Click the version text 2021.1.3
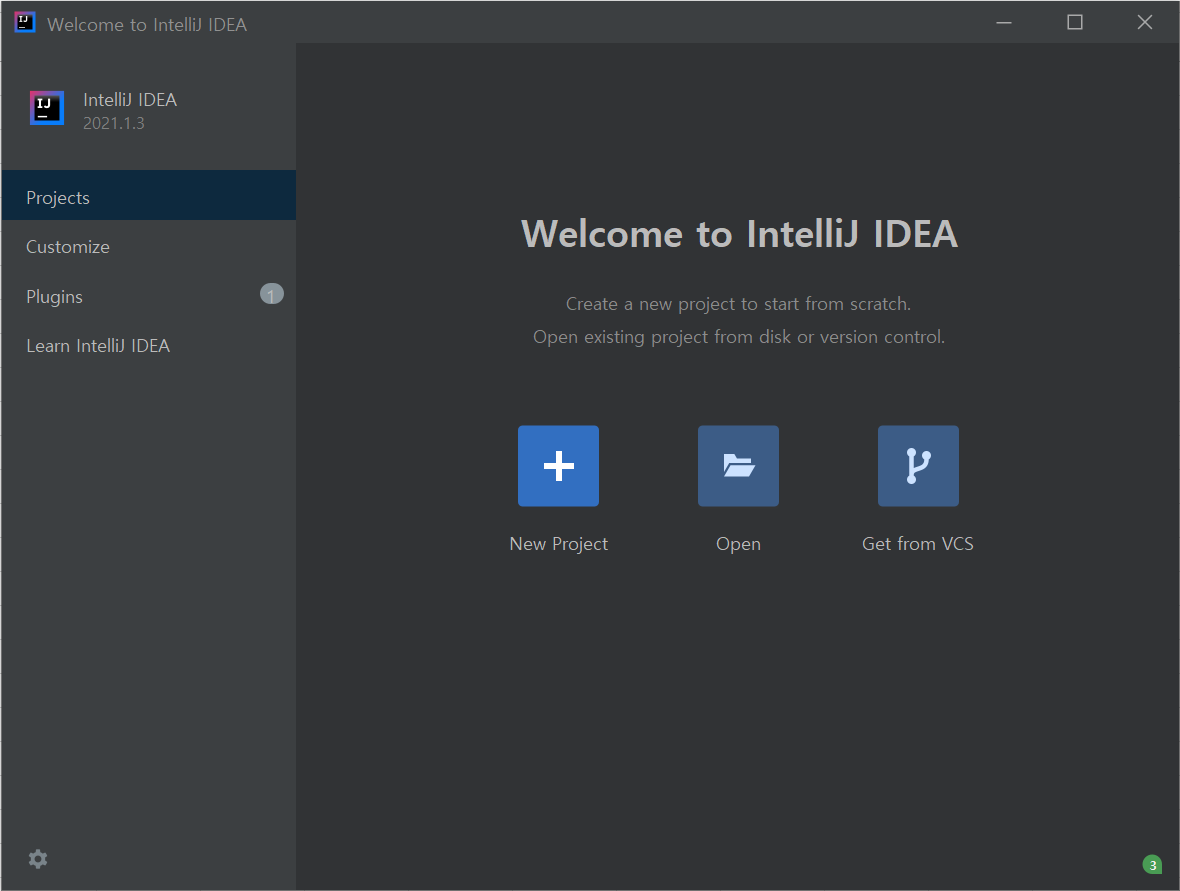Screen dimensions: 1180x891 114,123
